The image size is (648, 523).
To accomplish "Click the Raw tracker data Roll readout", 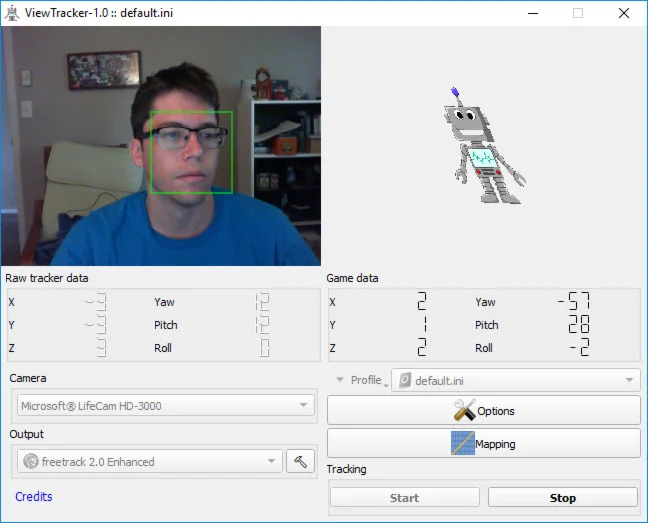I will [x=264, y=347].
